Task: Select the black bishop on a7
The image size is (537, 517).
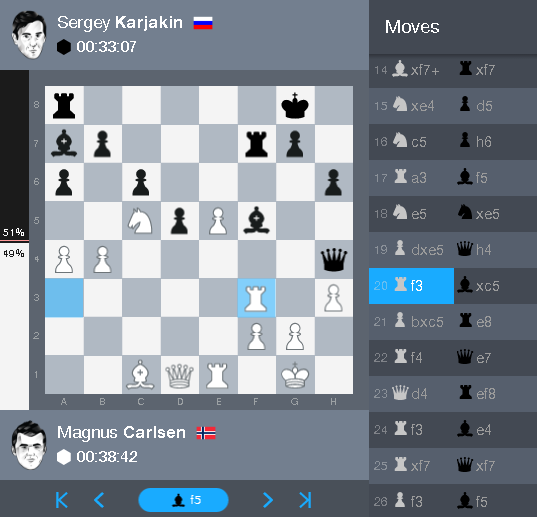Action: pos(64,144)
